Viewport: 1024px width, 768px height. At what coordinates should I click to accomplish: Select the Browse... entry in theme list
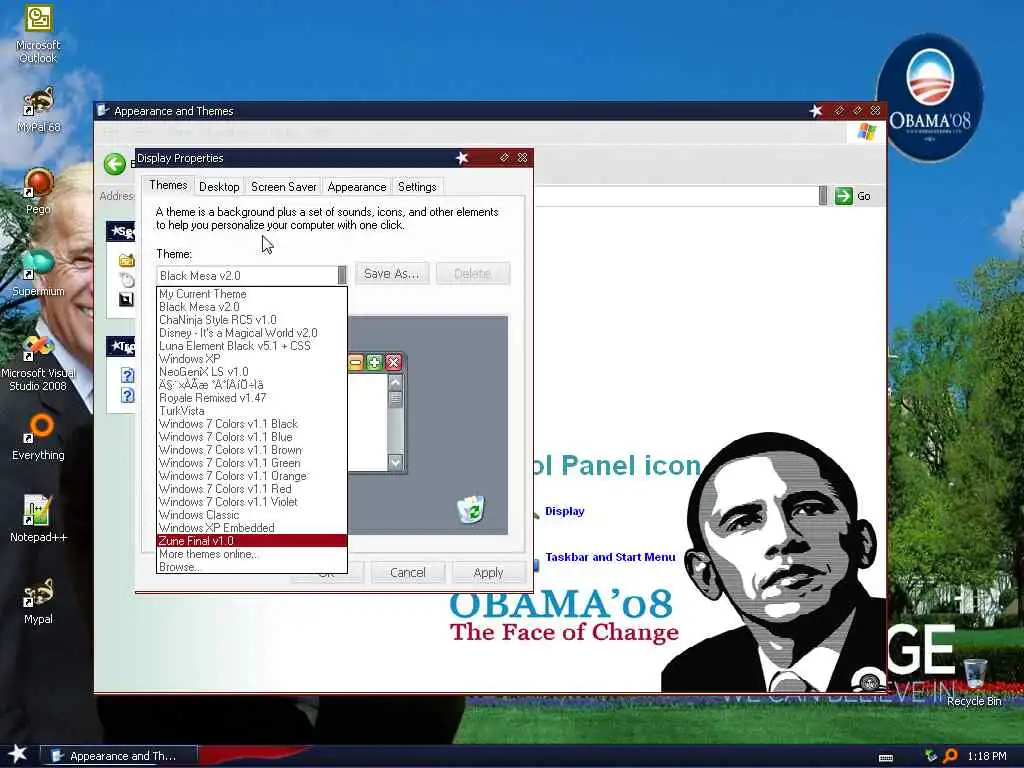click(x=251, y=568)
